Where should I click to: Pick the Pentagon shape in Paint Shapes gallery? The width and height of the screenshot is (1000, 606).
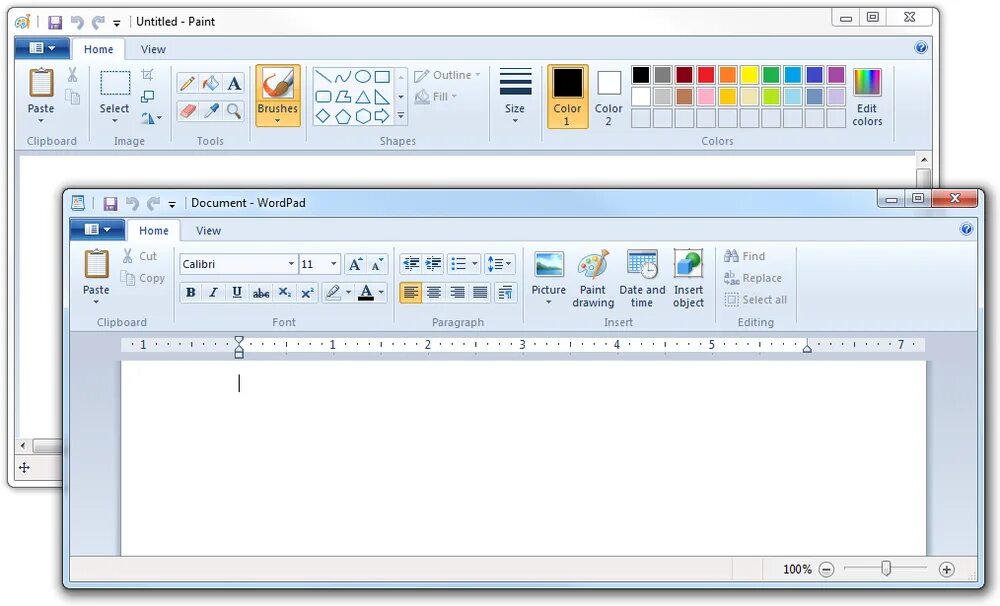point(343,116)
